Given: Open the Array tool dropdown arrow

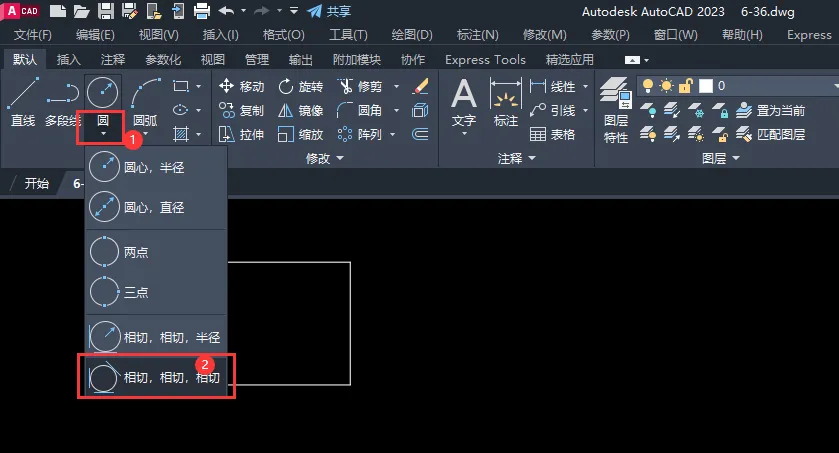Looking at the screenshot, I should (392, 134).
